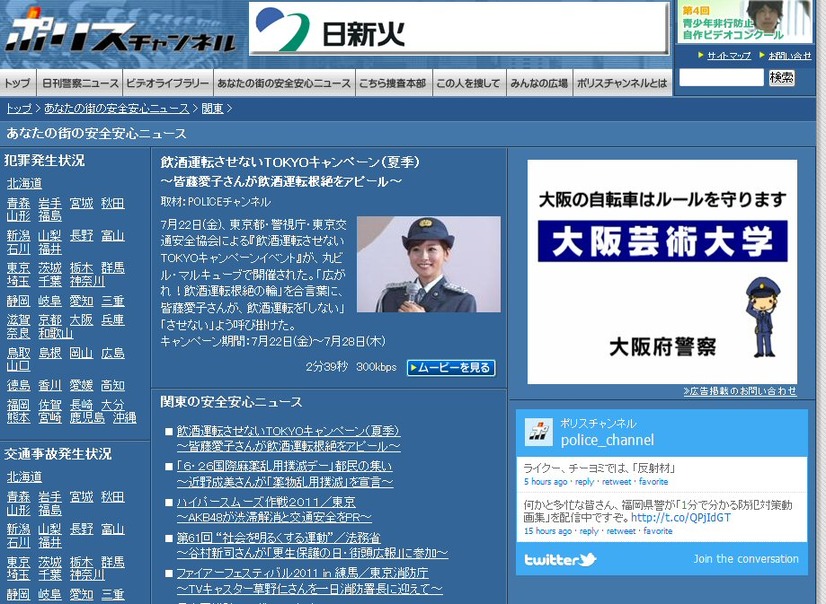Open the あなたの街の安全安心ニュース tab
This screenshot has height=604, width=826.
point(283,83)
